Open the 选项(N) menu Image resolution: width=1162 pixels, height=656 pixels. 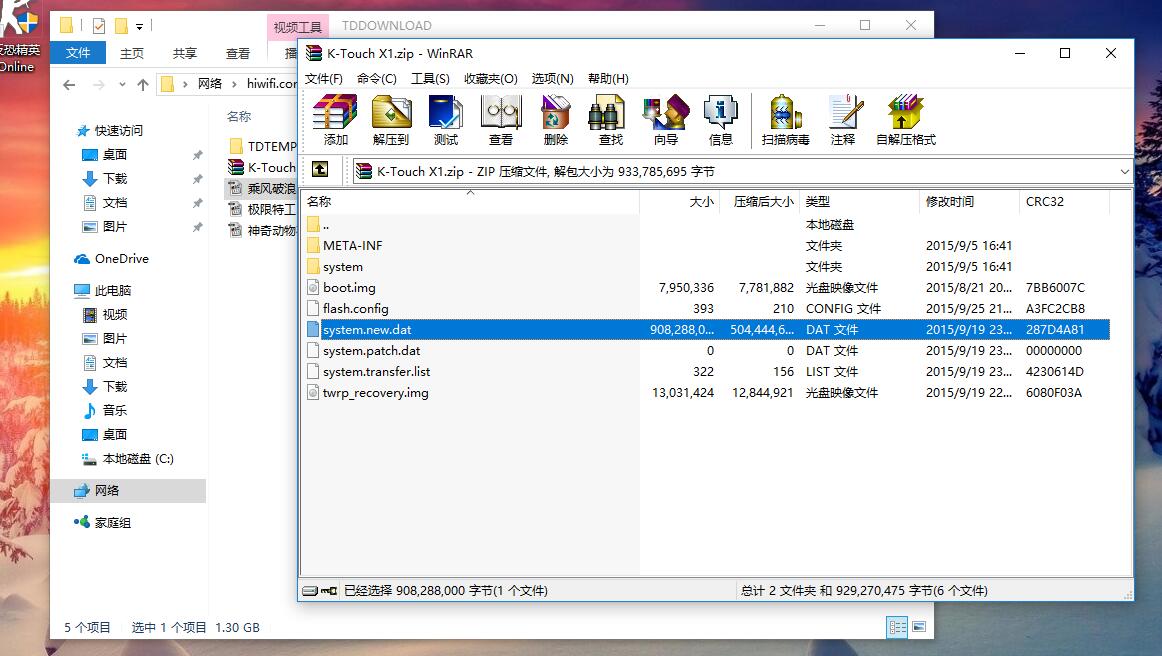click(552, 79)
